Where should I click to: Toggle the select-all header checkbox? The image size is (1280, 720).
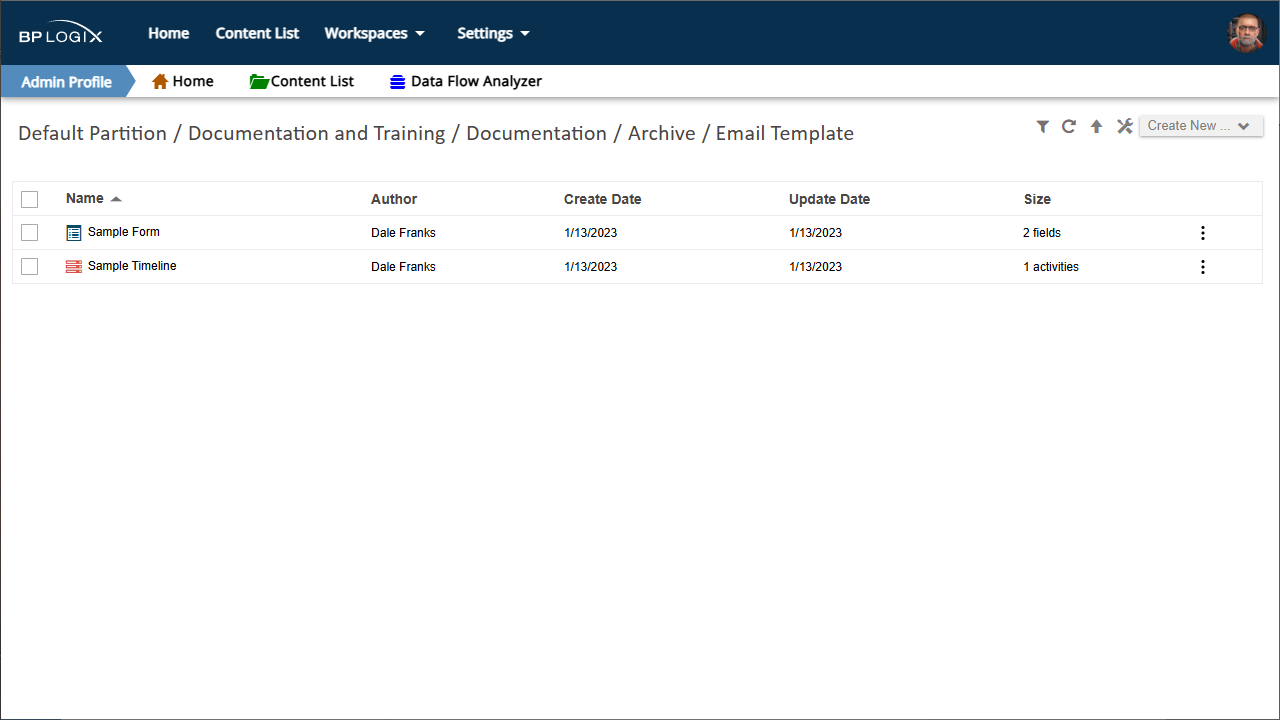29,199
